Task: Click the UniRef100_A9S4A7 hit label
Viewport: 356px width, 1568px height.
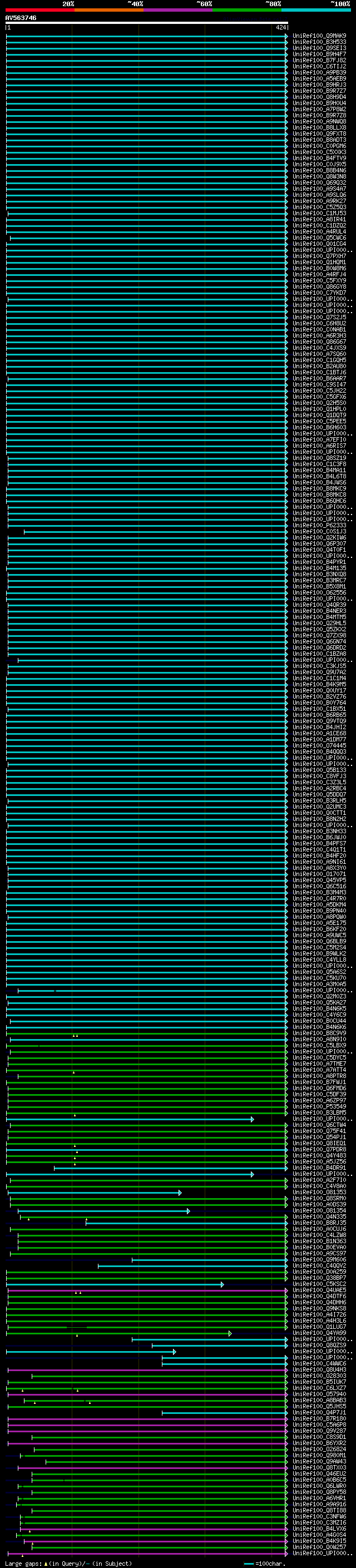Action: (319, 189)
